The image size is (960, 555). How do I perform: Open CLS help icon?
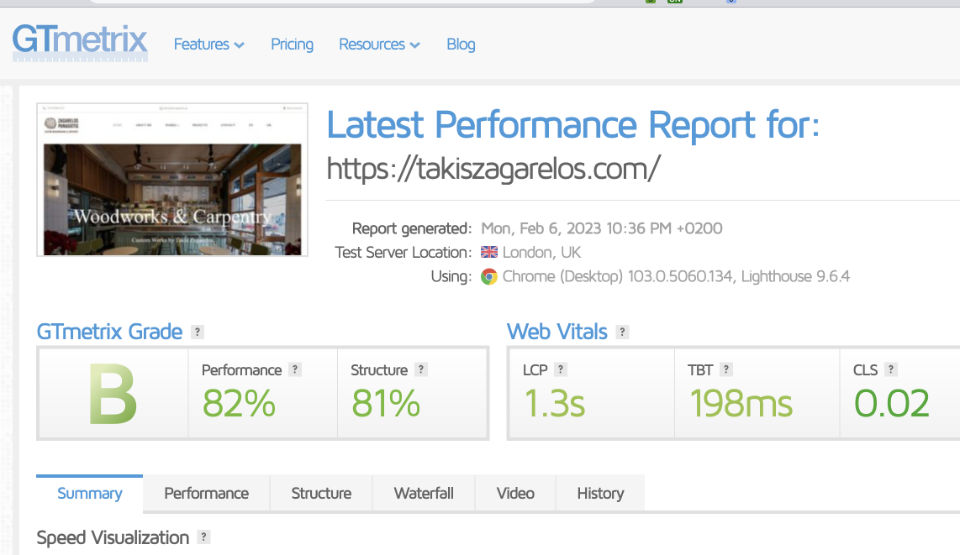click(x=891, y=369)
